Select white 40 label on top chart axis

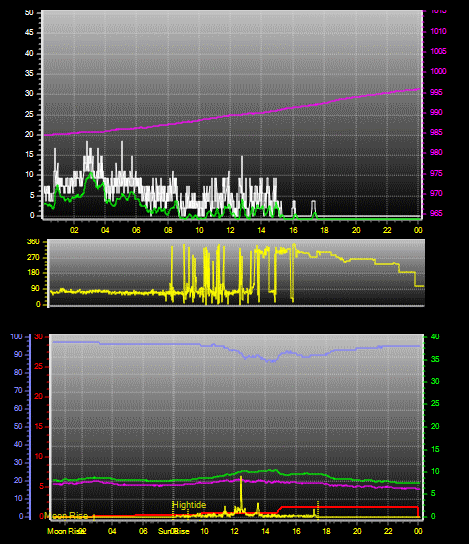29,53
